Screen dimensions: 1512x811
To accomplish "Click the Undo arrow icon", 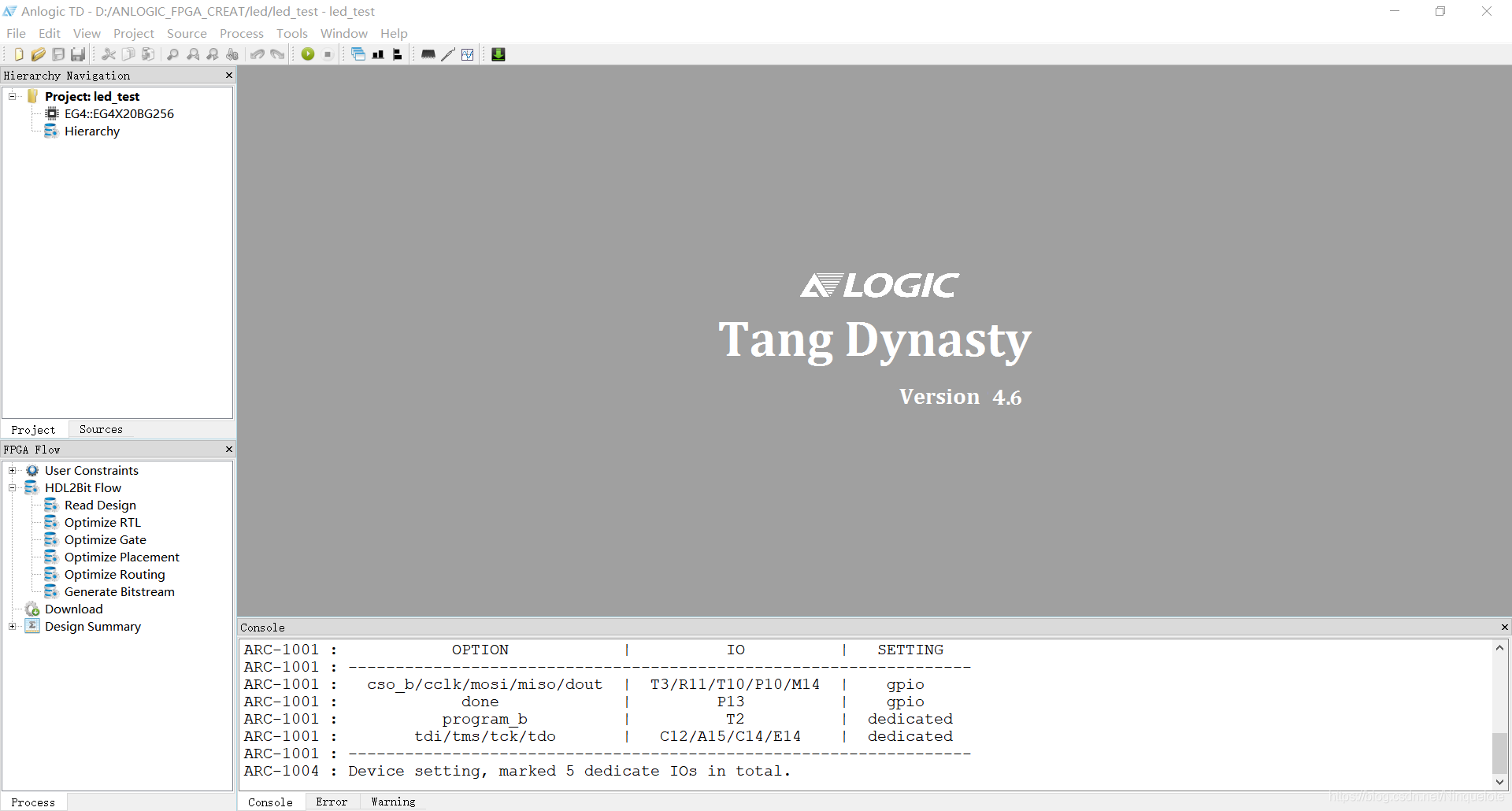I will coord(258,54).
